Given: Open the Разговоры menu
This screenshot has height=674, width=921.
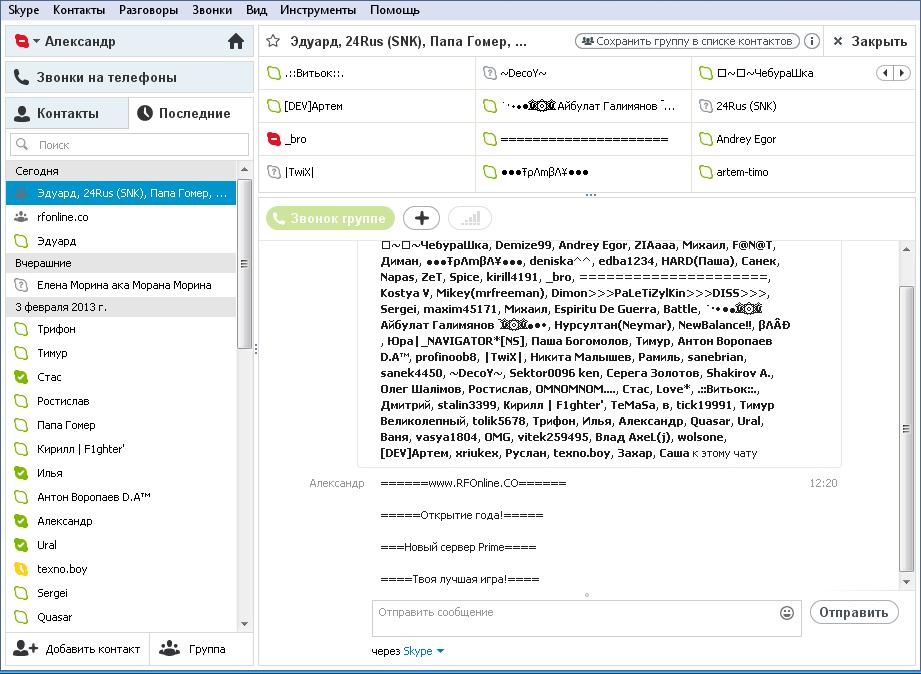Looking at the screenshot, I should pos(148,10).
